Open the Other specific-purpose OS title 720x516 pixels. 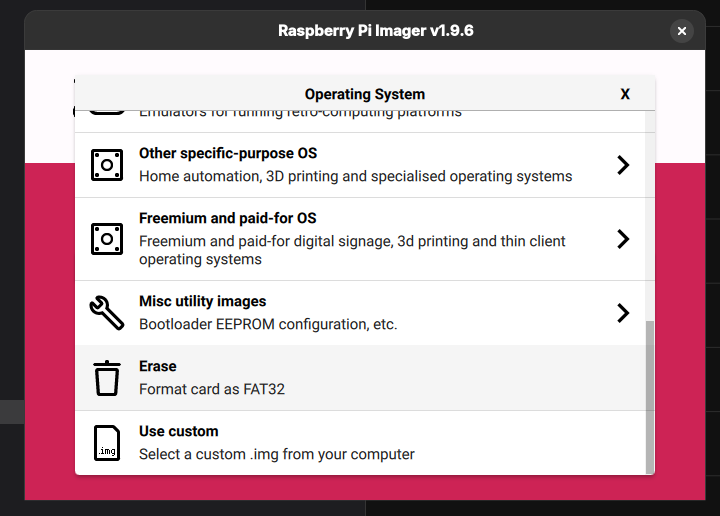[x=228, y=153]
